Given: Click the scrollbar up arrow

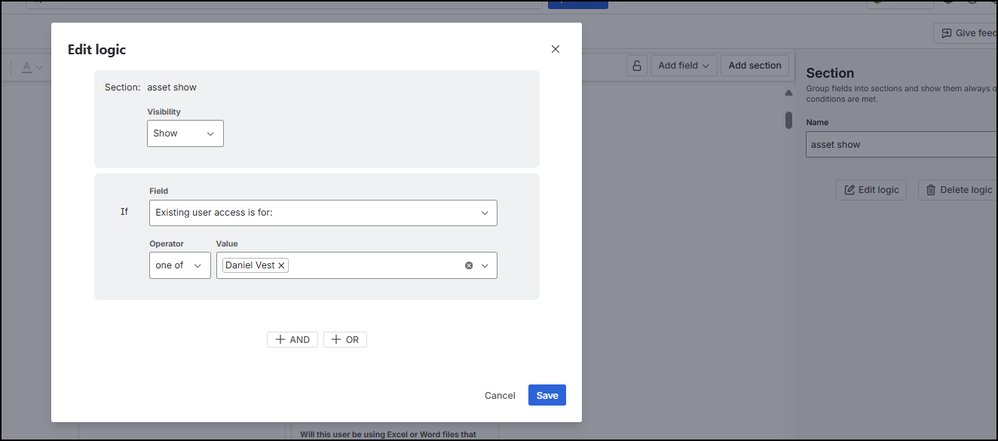Looking at the screenshot, I should [789, 93].
